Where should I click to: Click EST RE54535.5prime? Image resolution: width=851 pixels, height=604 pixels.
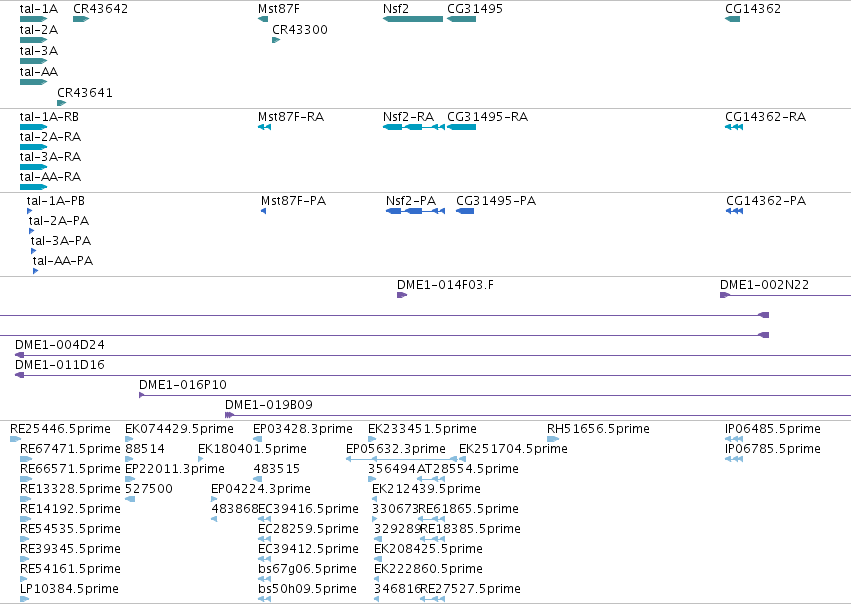70,529
